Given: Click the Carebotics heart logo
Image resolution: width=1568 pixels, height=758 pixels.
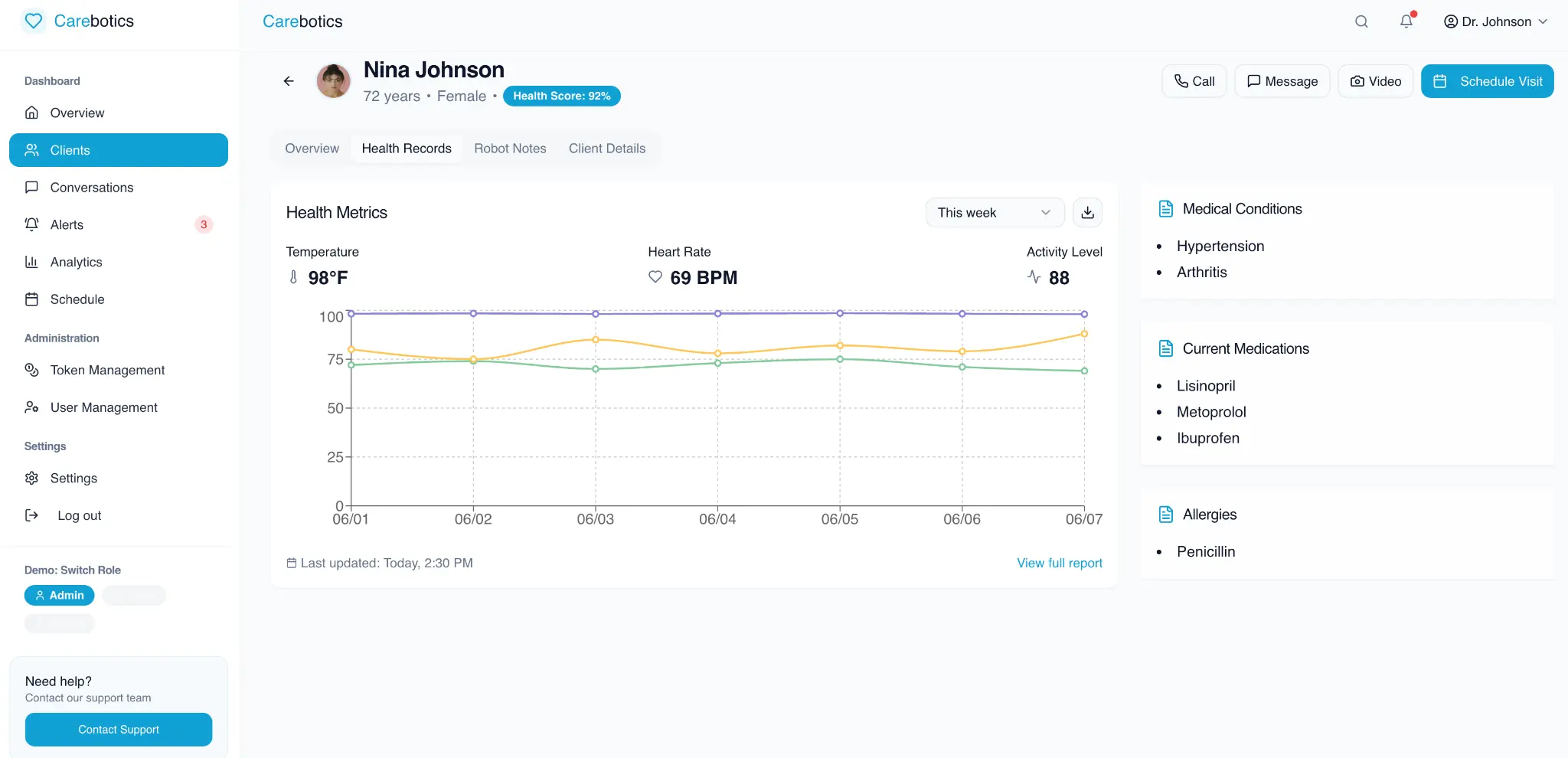Looking at the screenshot, I should click(x=34, y=21).
